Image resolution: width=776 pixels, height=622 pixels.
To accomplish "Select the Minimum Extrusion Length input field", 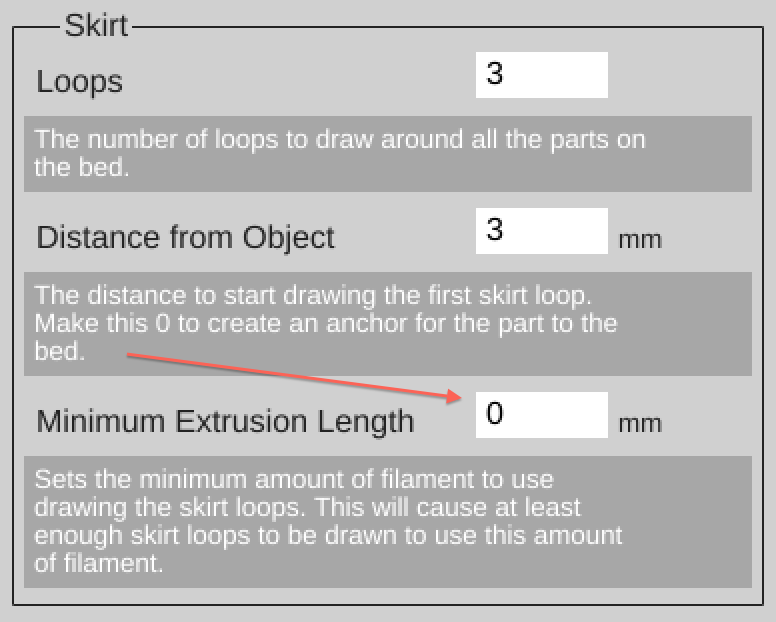I will click(x=541, y=415).
